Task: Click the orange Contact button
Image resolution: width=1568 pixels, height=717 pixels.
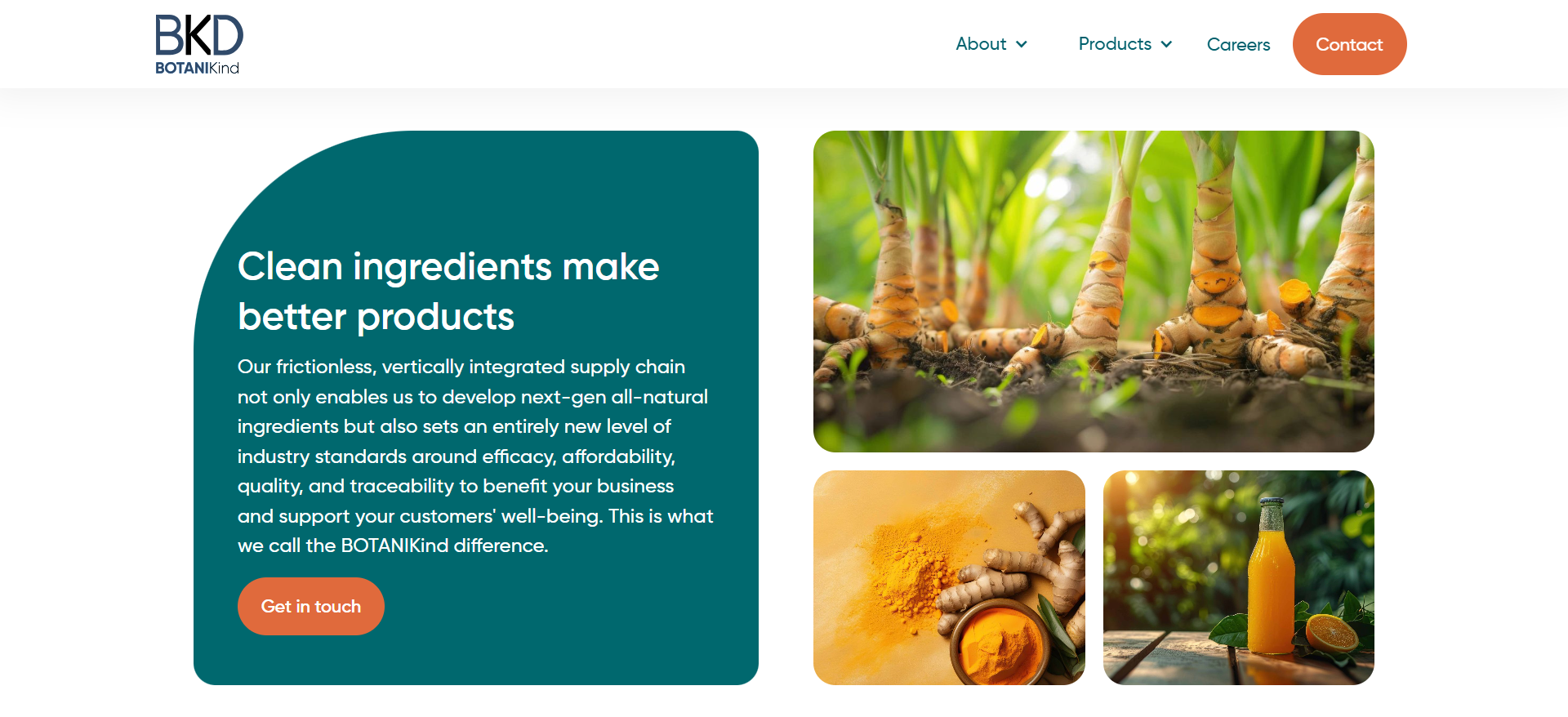Action: point(1349,44)
